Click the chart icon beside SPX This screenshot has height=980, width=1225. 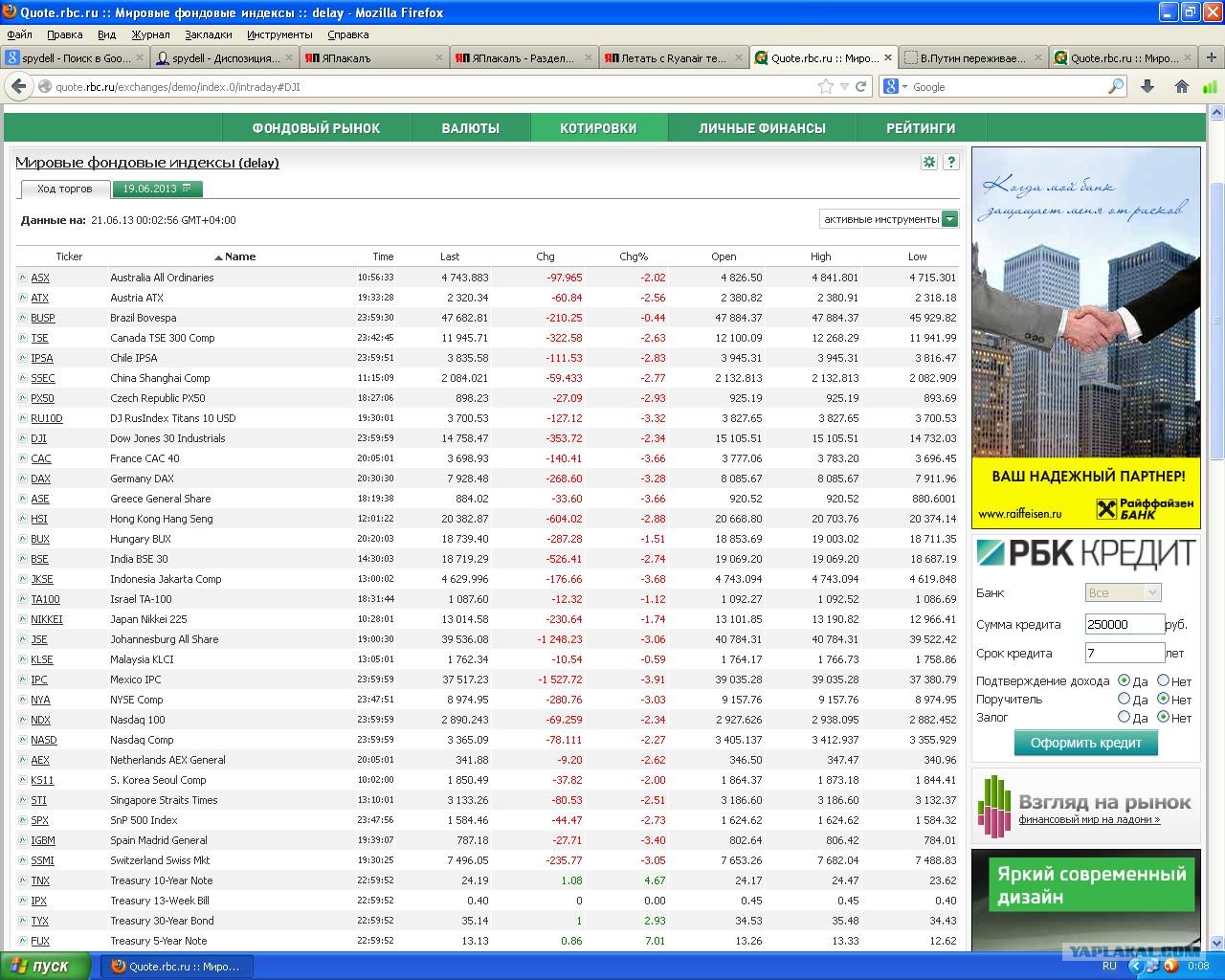23,820
